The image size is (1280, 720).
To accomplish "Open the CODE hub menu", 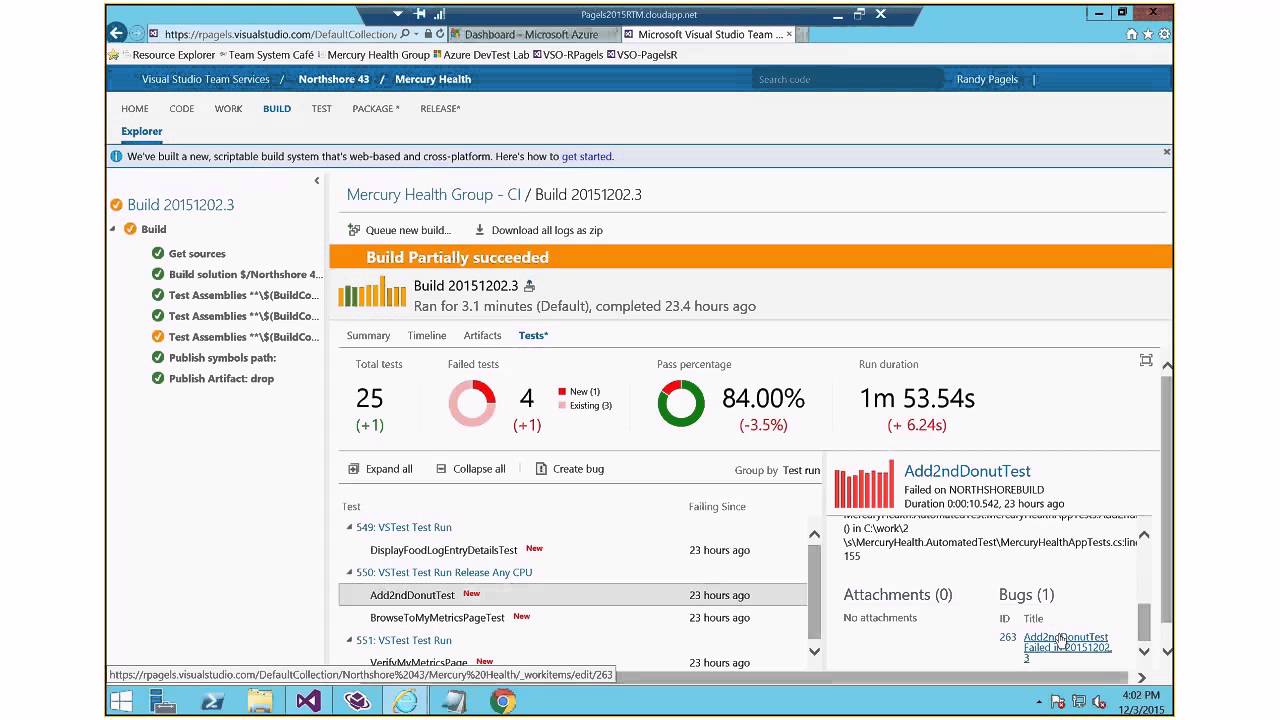I will (182, 108).
